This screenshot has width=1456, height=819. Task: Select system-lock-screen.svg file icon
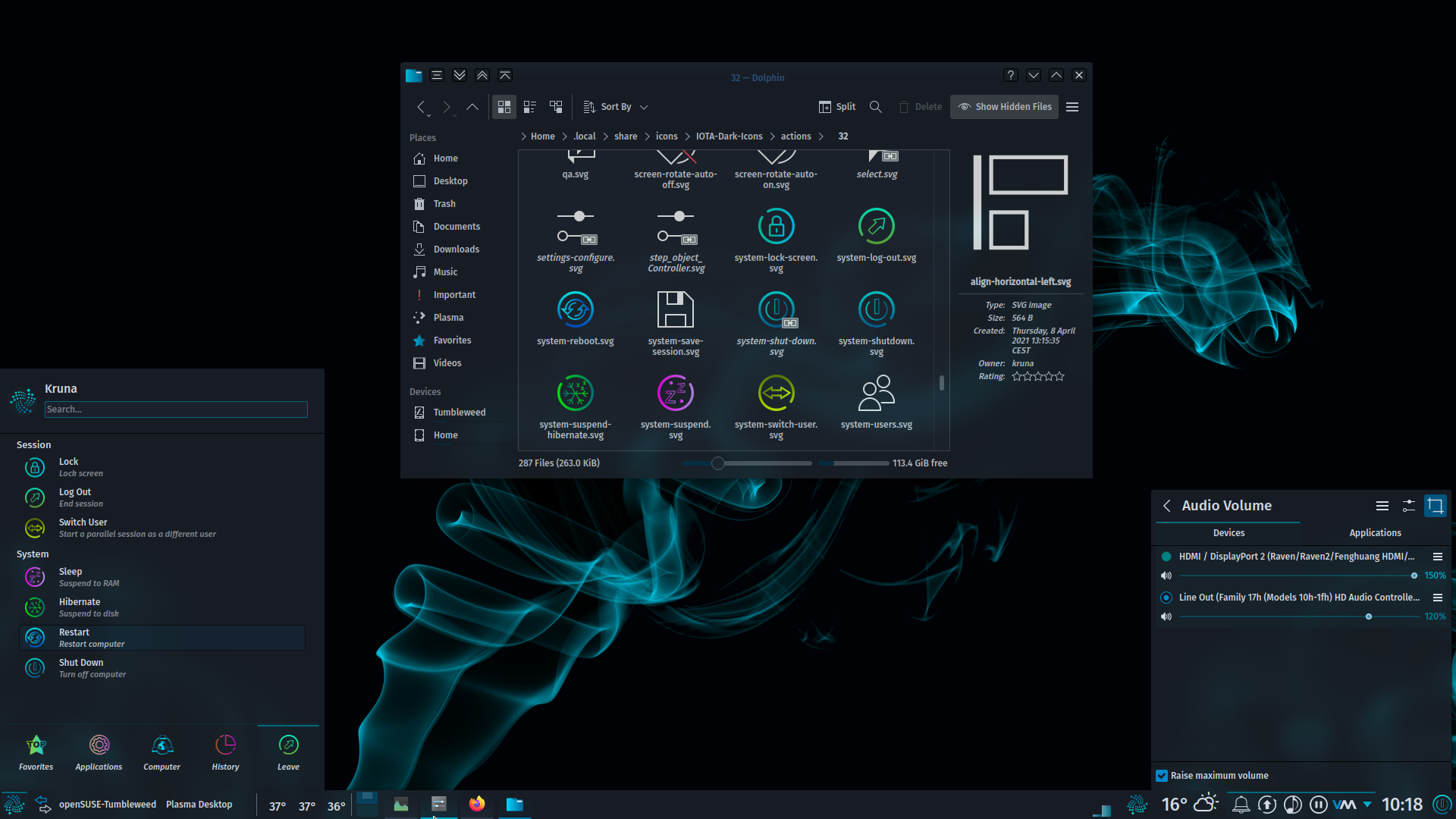[777, 226]
